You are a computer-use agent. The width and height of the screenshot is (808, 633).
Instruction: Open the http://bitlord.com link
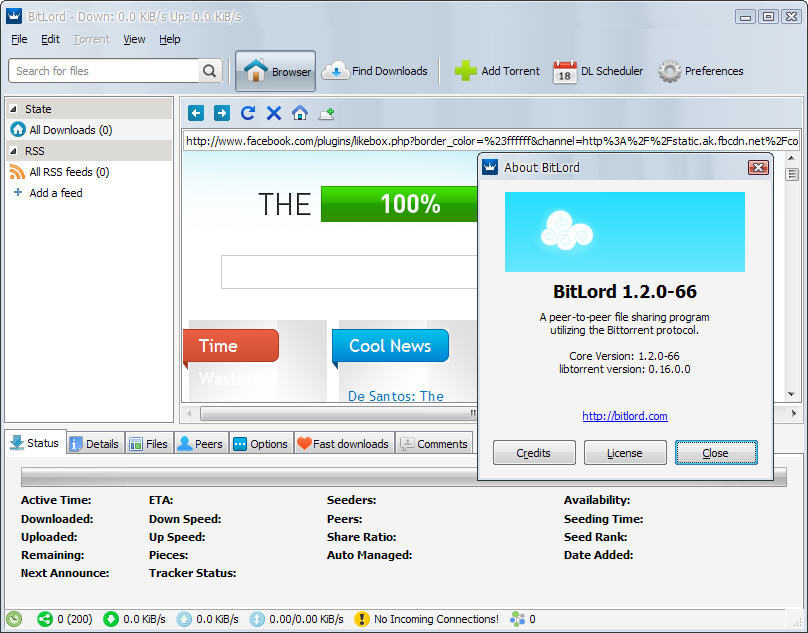(625, 416)
